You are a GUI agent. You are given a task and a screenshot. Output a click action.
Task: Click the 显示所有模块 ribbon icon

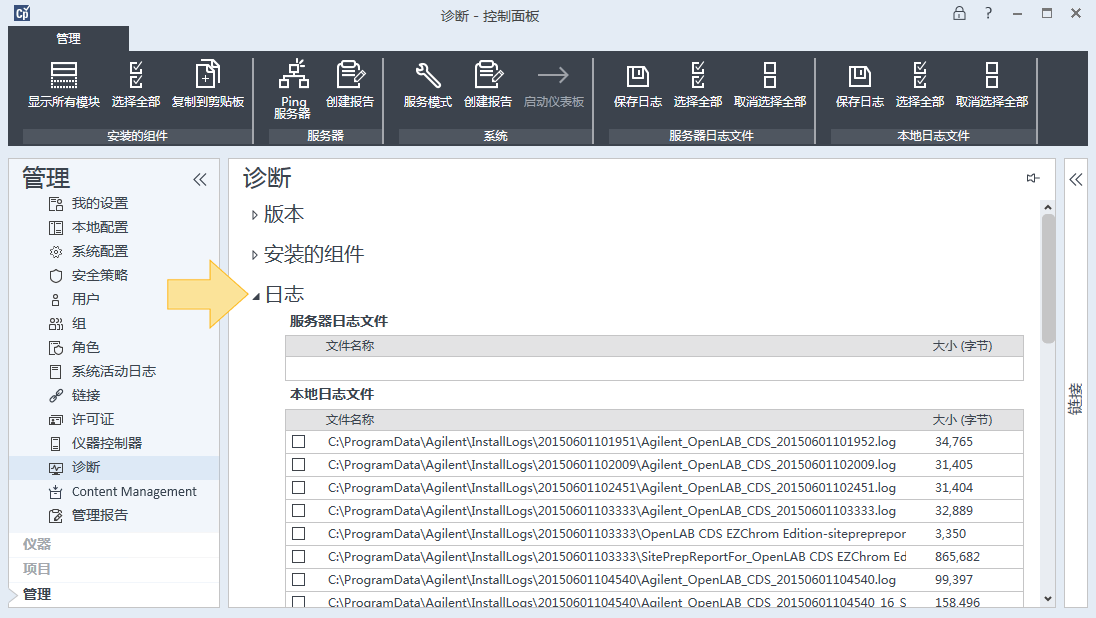click(64, 75)
